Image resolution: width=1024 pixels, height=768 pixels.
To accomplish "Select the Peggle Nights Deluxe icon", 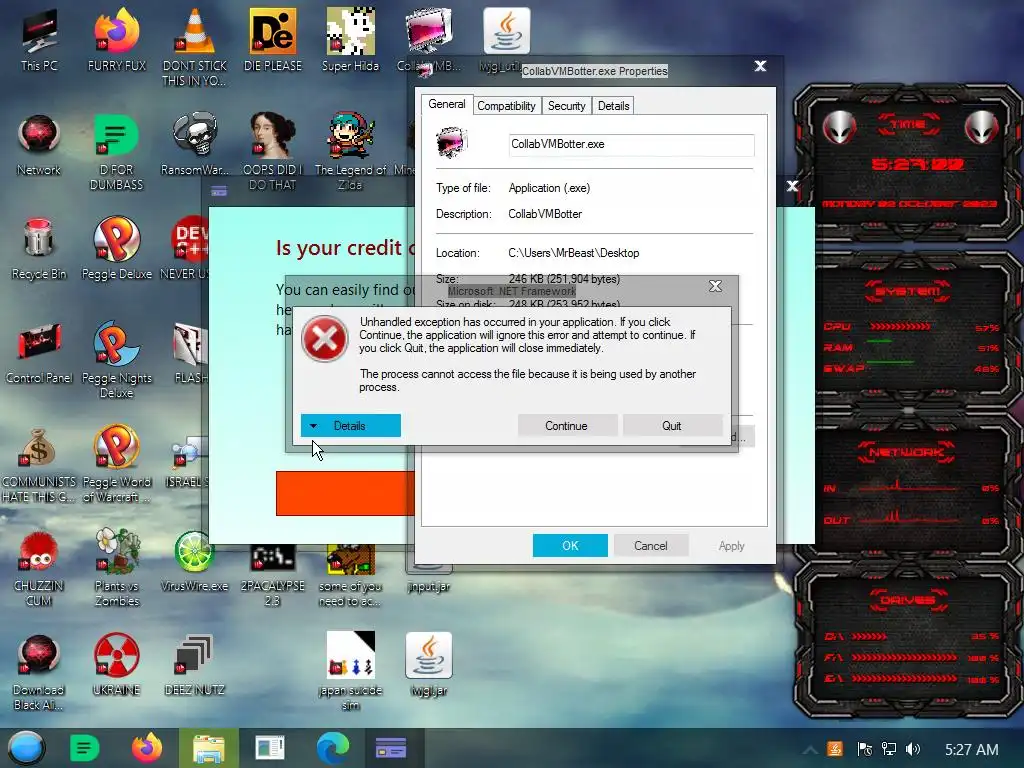I will pyautogui.click(x=117, y=359).
